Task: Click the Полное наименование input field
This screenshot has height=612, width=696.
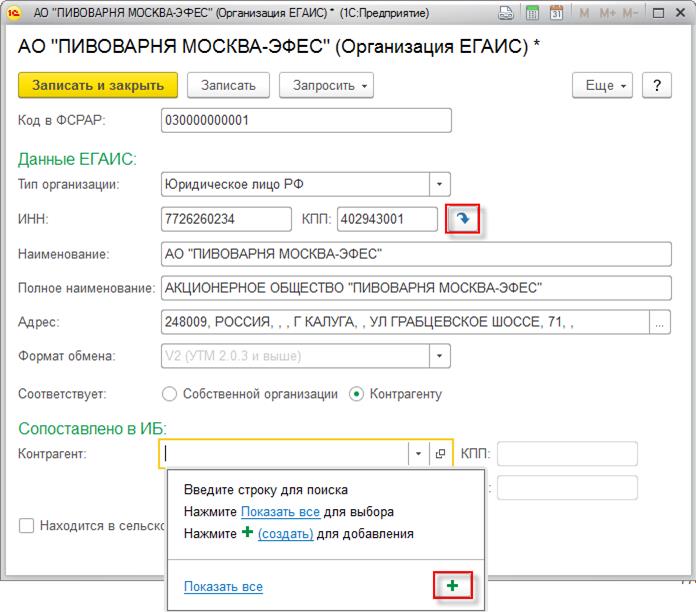Action: [416, 288]
